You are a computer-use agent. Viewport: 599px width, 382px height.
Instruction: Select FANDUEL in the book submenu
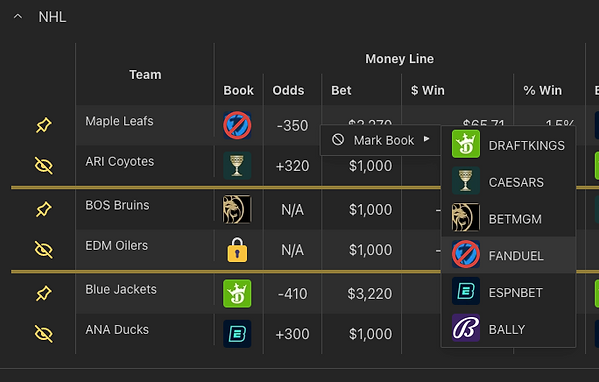508,255
